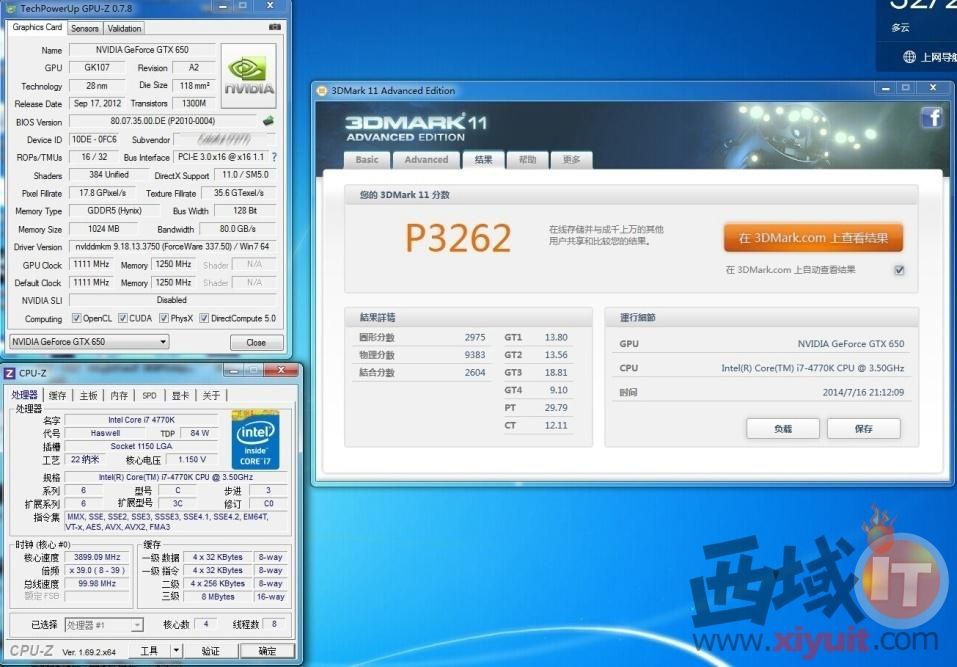Click the GPU-Z title bar app icon

(x=11, y=9)
